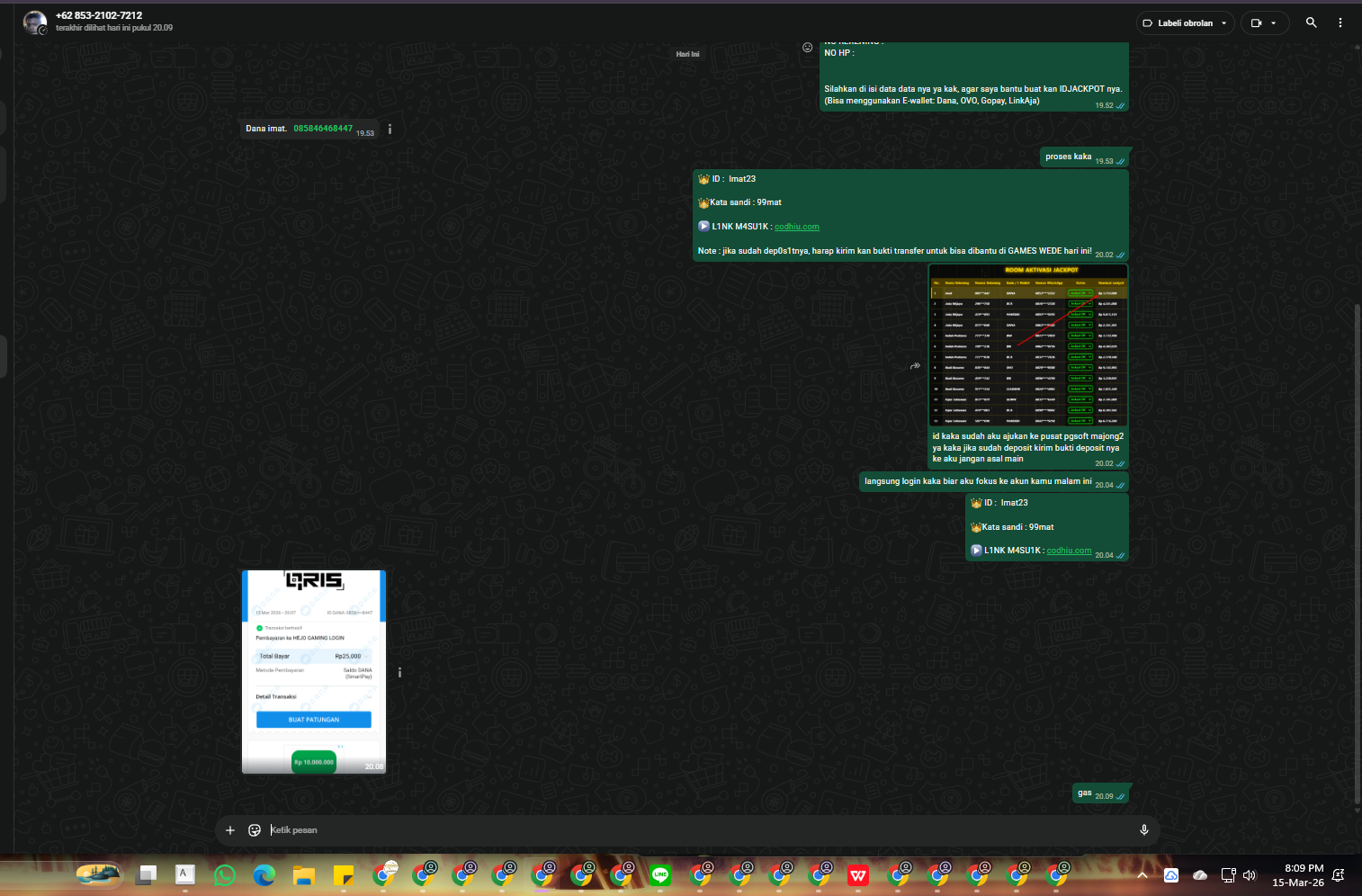Image resolution: width=1362 pixels, height=896 pixels.
Task: Click the phone number 085846468447
Action: coord(323,129)
